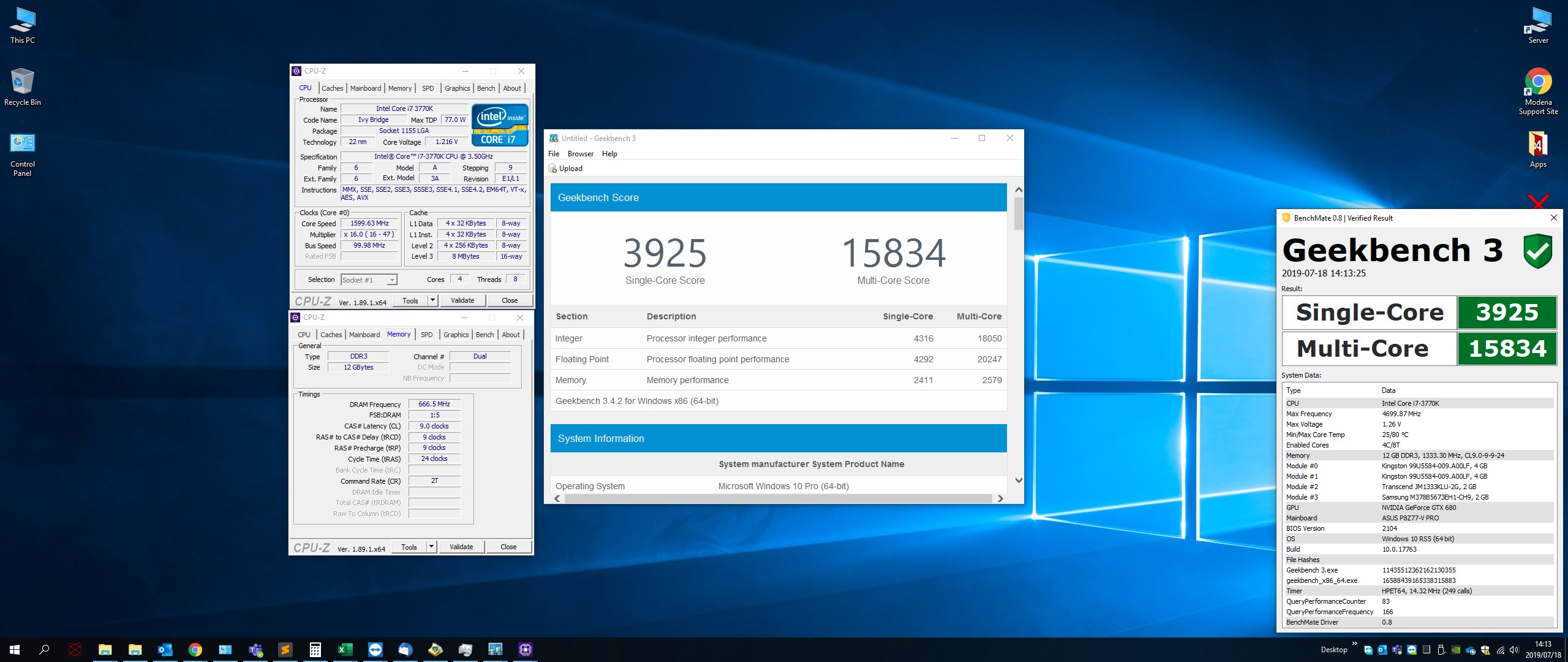Click Geekbench vertical scrollbar up arrow
Image resolution: width=1568 pixels, height=662 pixels.
click(x=1019, y=190)
